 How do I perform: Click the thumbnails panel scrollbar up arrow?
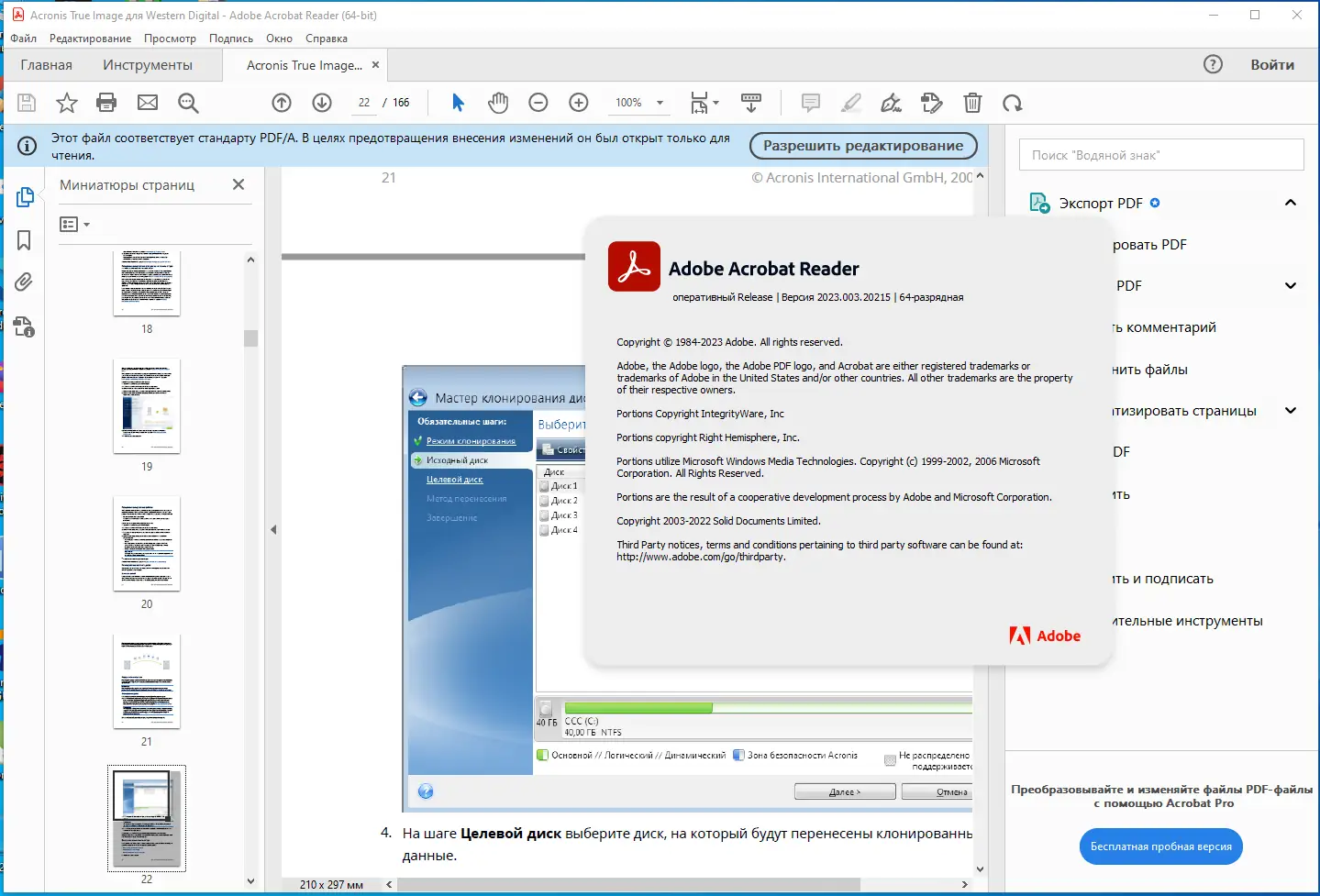250,260
